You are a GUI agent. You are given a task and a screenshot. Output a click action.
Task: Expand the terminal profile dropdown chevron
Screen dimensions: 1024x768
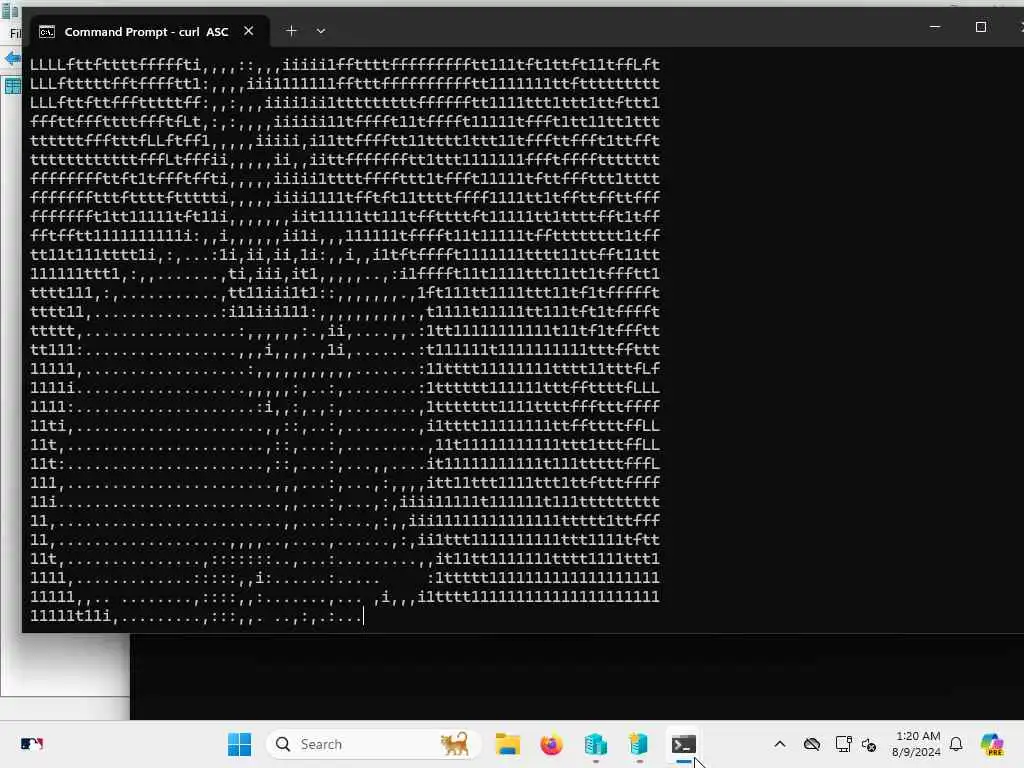click(x=321, y=31)
